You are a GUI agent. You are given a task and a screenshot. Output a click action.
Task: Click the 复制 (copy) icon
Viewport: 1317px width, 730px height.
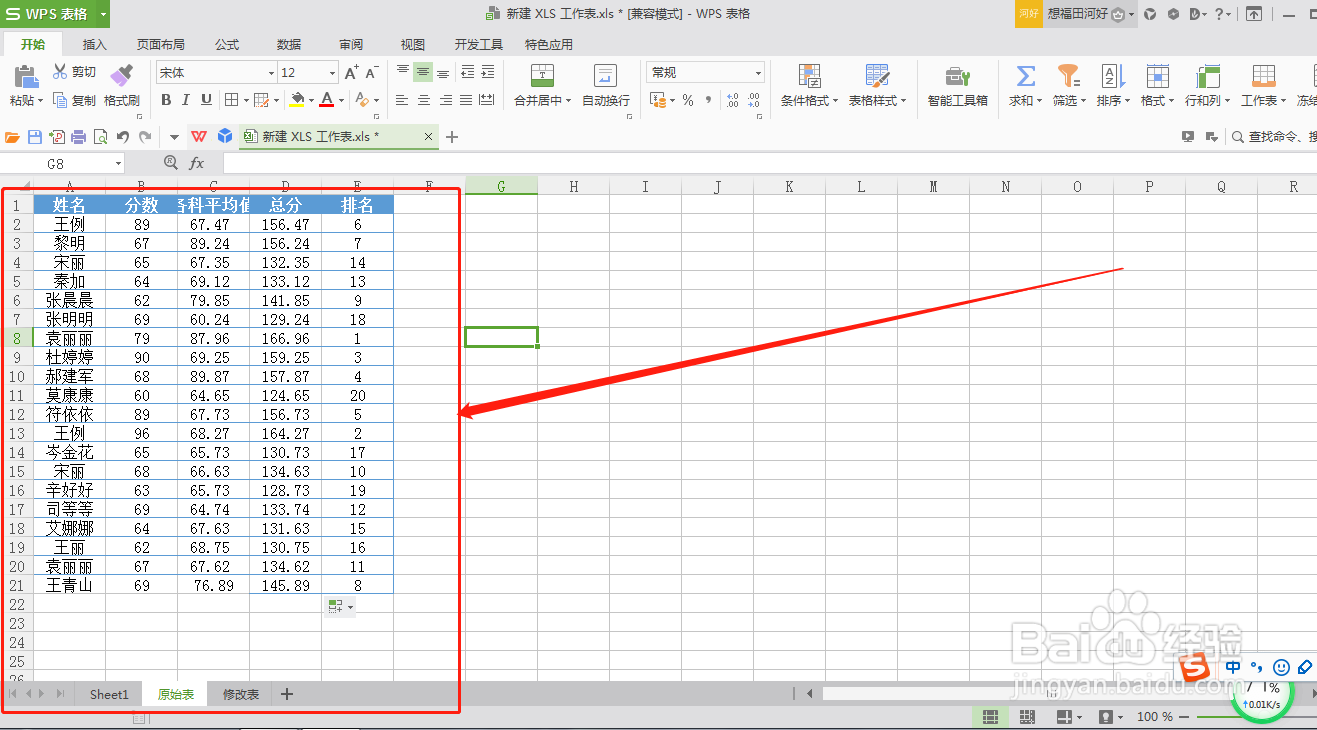tap(60, 100)
